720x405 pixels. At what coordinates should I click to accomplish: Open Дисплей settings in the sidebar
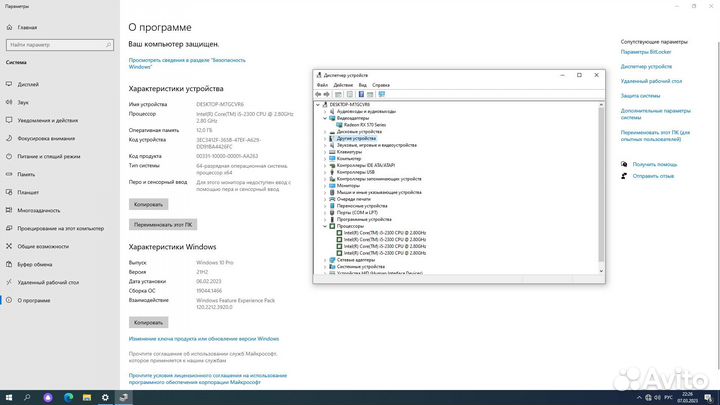click(x=27, y=84)
